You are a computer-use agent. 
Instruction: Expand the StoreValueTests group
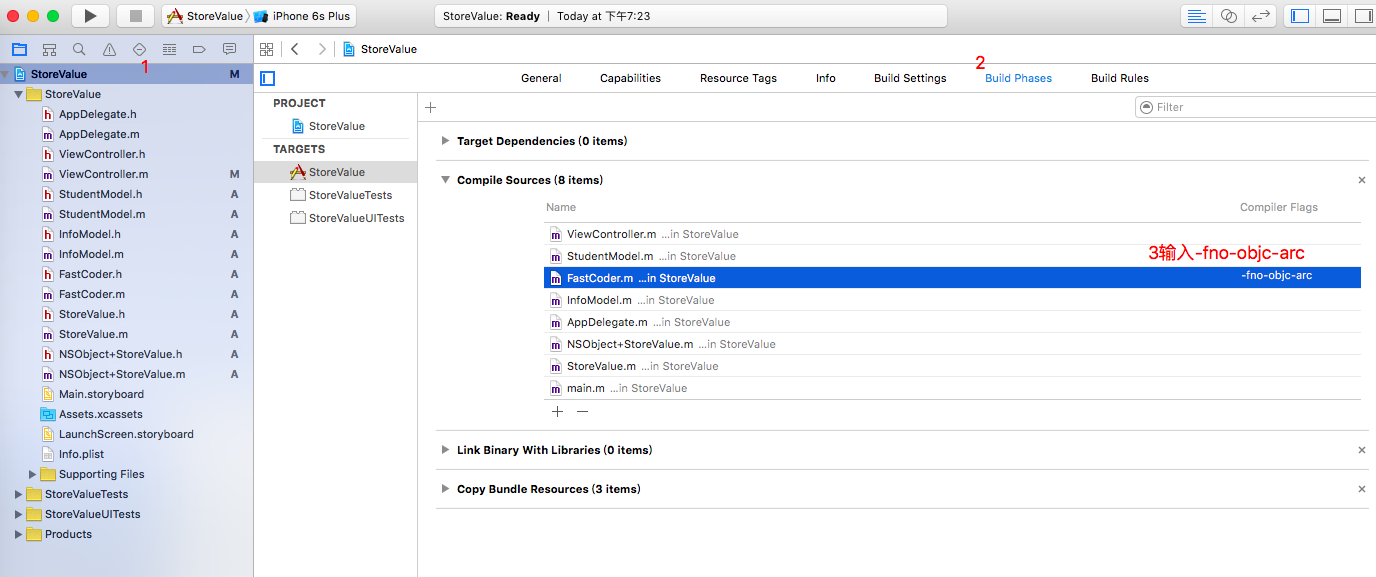coord(18,494)
